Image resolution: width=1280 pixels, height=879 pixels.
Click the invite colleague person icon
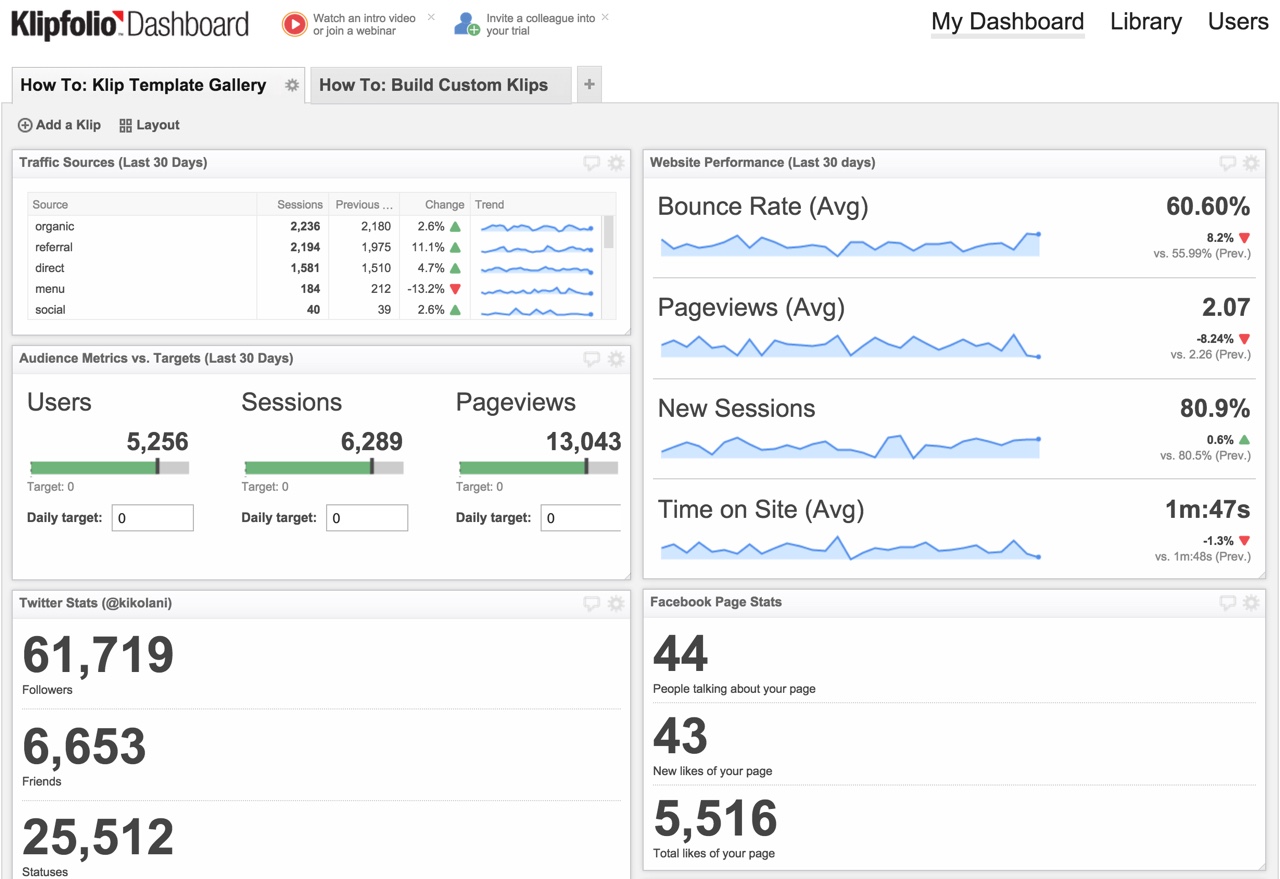pyautogui.click(x=467, y=24)
